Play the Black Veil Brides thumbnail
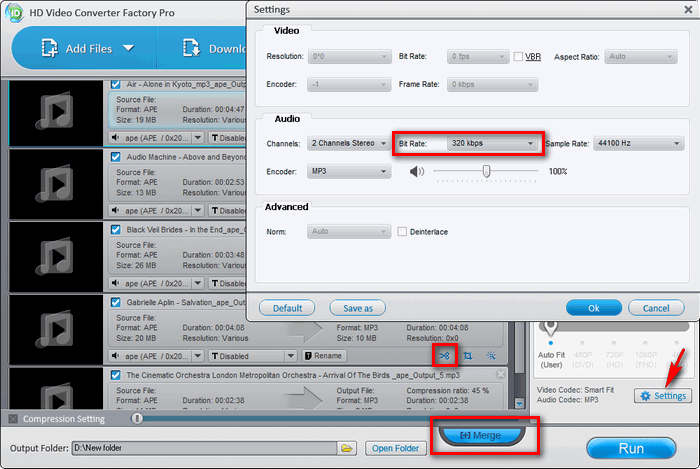Viewport: 700px width, 469px height. click(x=56, y=256)
